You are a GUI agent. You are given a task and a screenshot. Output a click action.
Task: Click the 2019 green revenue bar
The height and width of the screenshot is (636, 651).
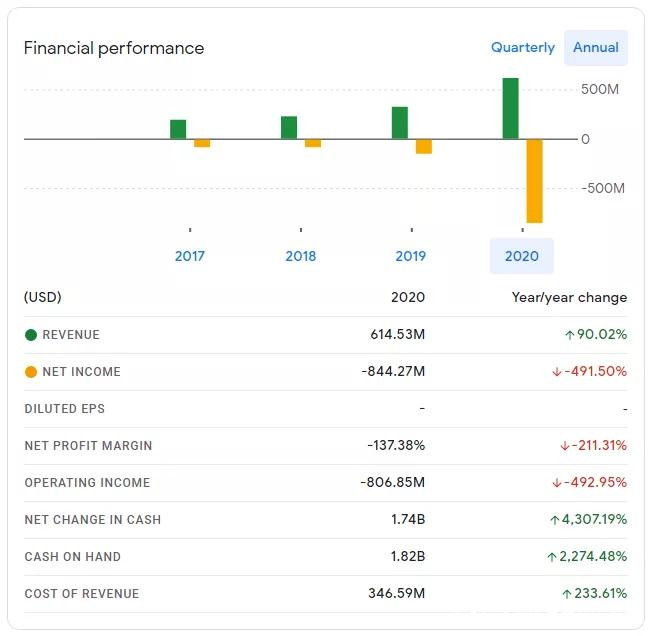click(x=400, y=123)
